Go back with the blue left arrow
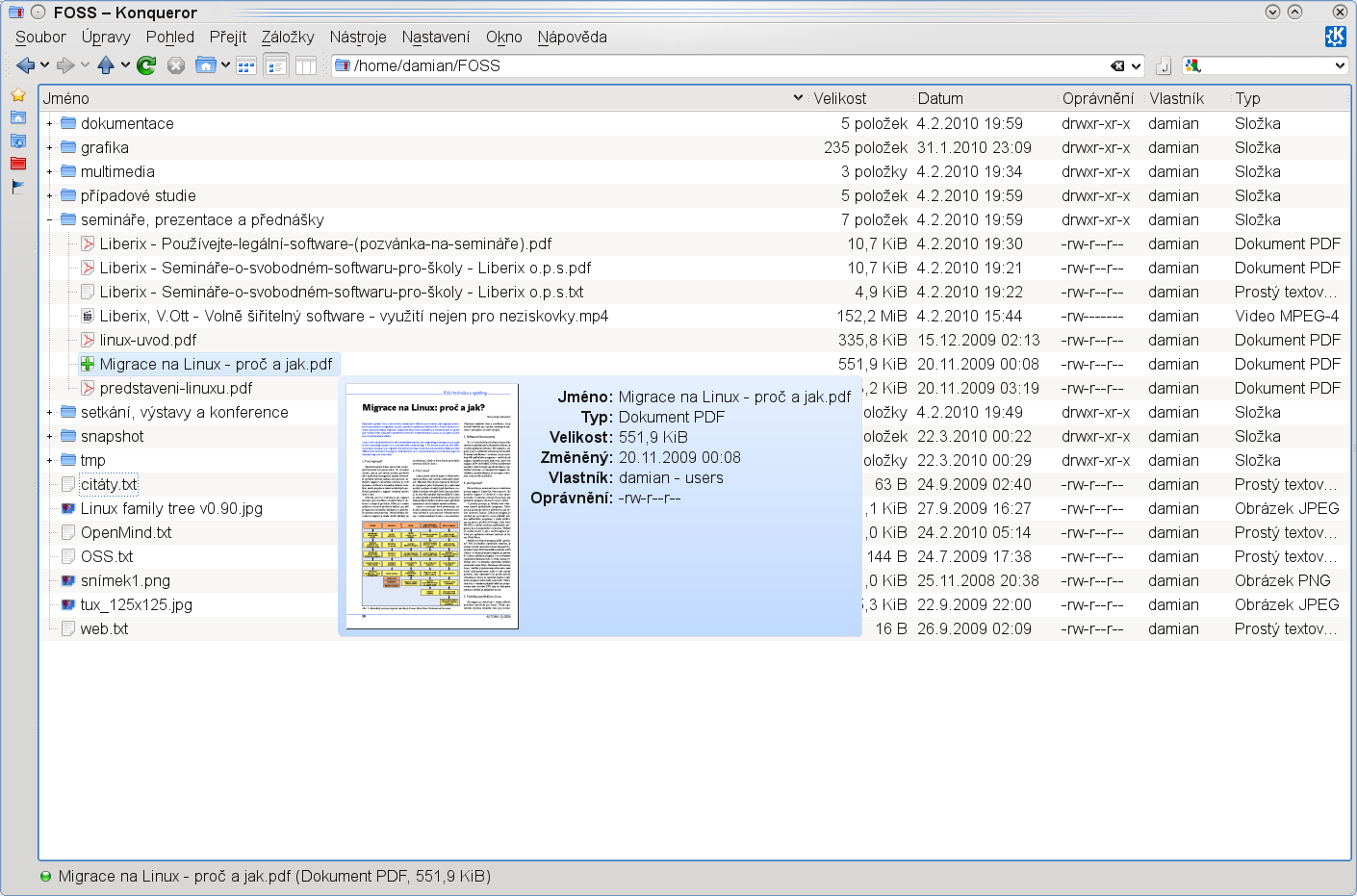The width and height of the screenshot is (1357, 896). click(x=26, y=65)
